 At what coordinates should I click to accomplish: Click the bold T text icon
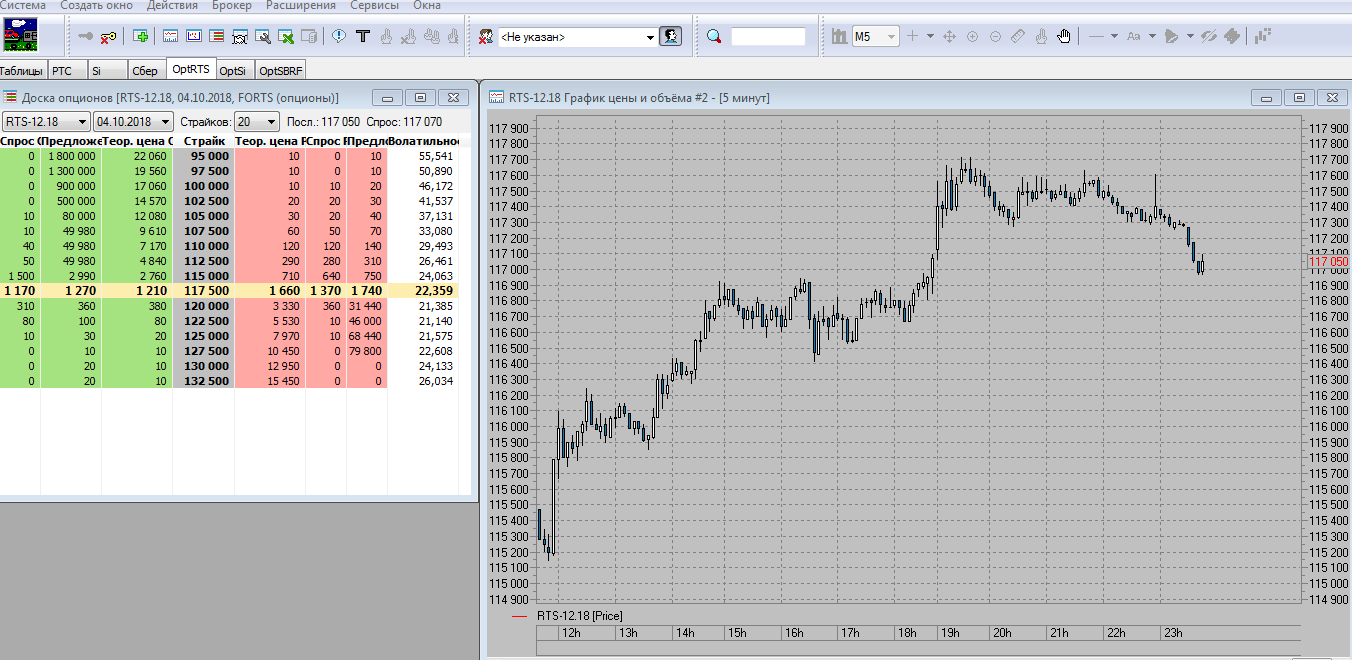[363, 37]
